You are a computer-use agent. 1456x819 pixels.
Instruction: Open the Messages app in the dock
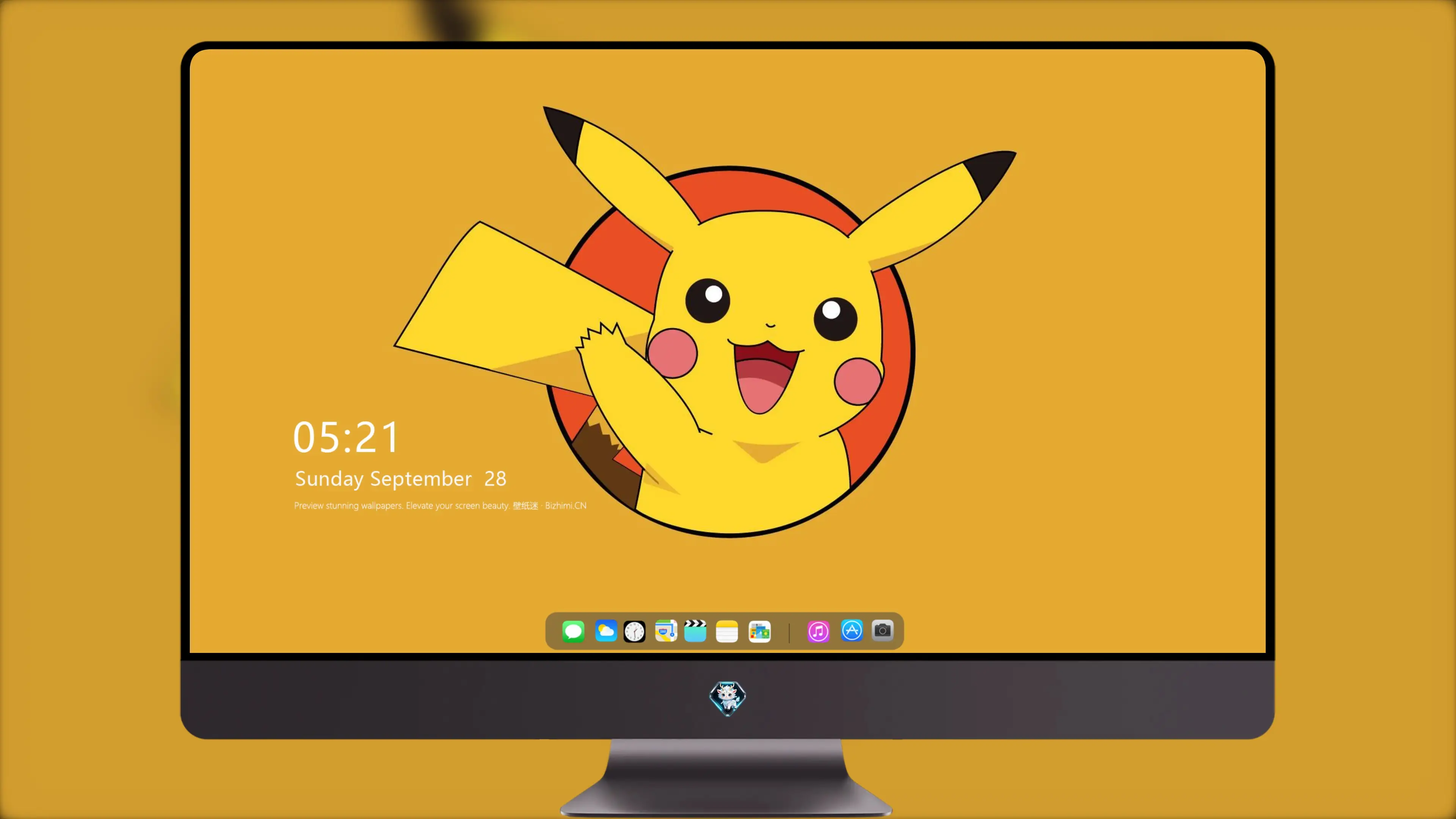pyautogui.click(x=573, y=631)
